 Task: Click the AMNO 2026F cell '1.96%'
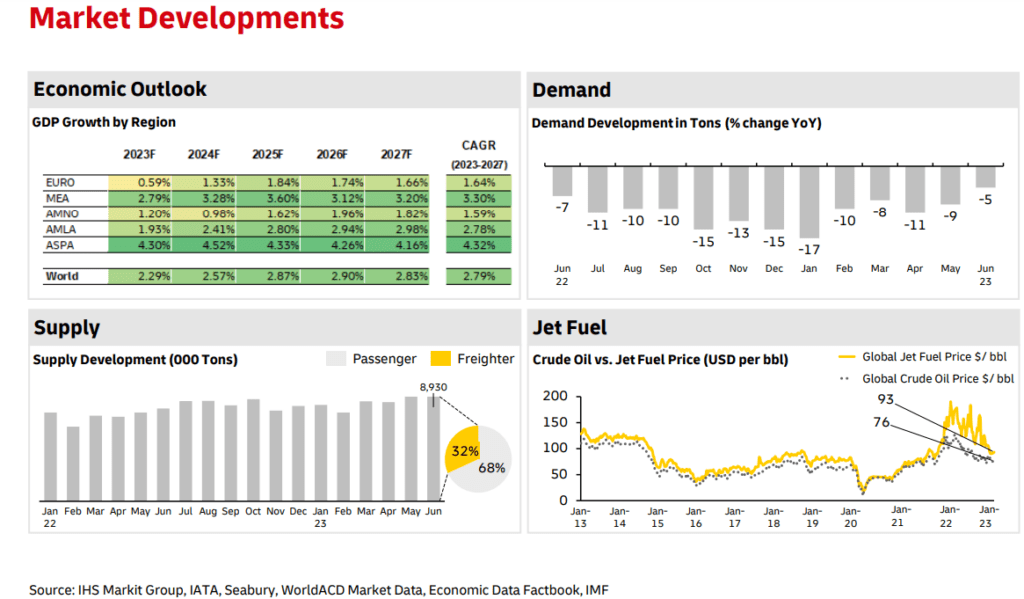333,214
